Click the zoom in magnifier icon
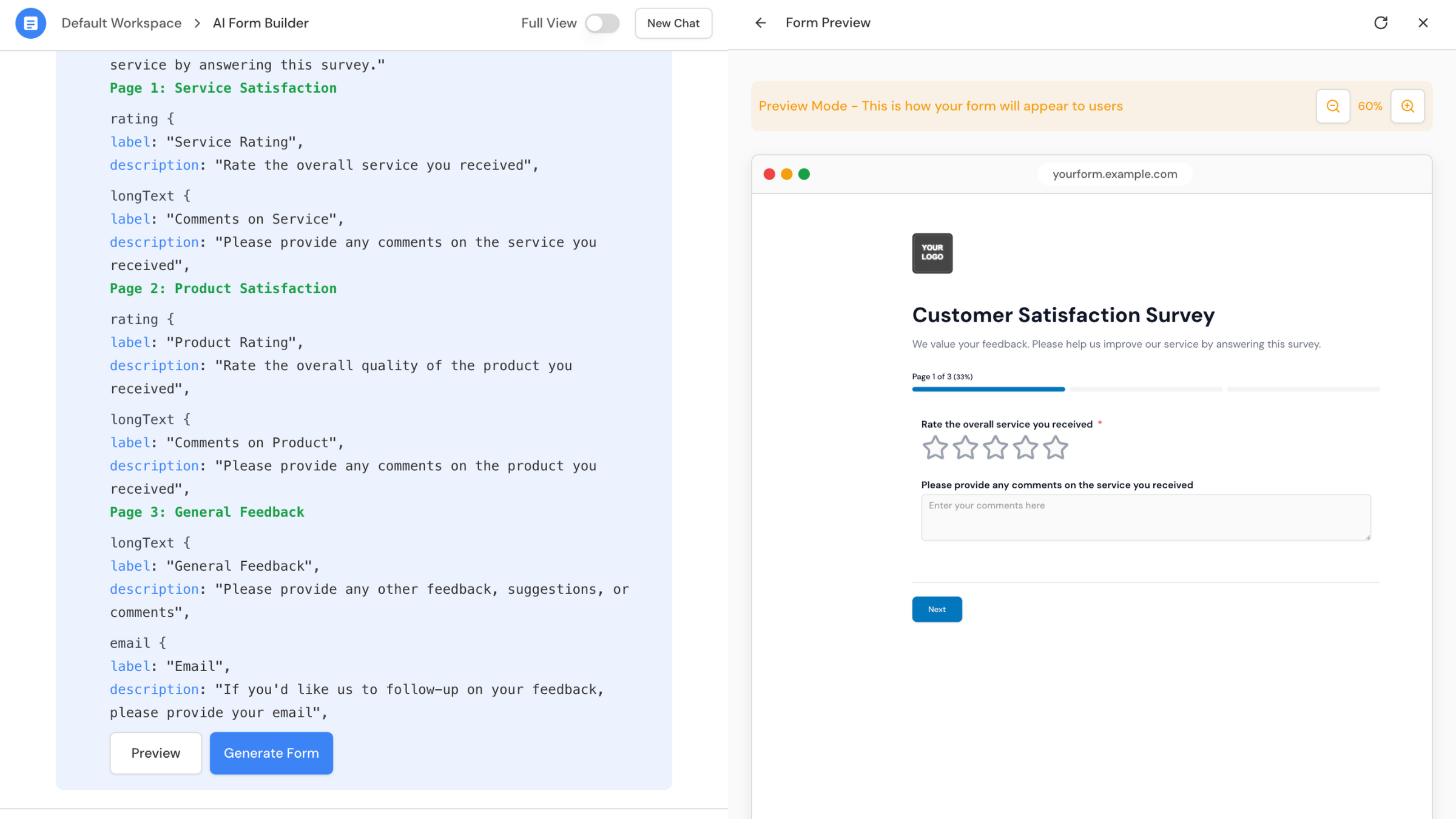Image resolution: width=1456 pixels, height=819 pixels. click(1407, 106)
